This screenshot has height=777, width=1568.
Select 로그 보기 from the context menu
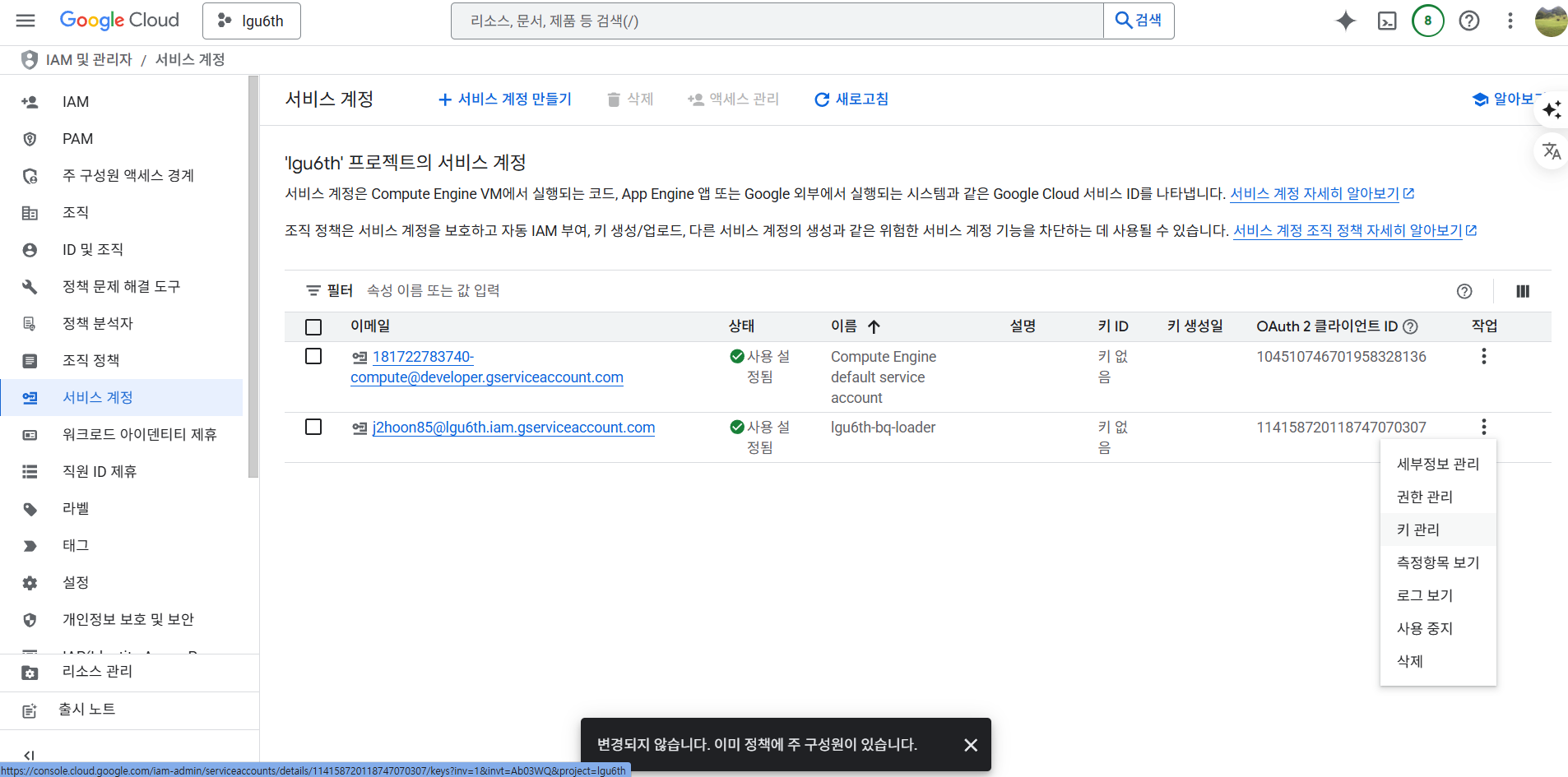pos(1438,595)
